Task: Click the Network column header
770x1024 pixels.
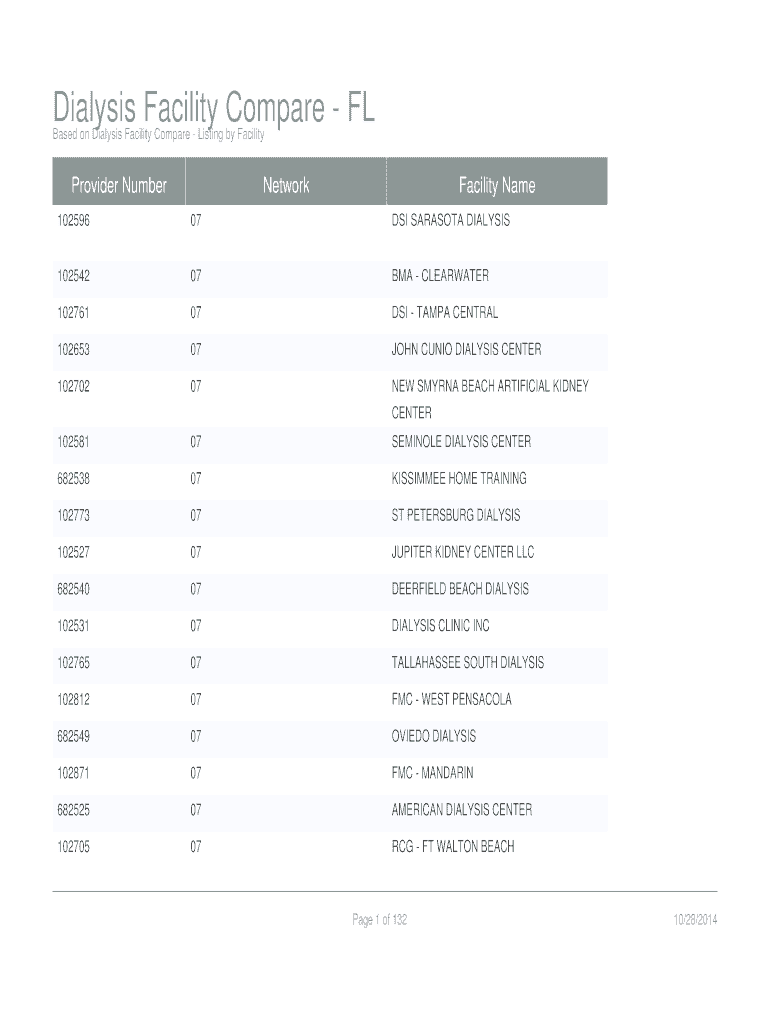Action: (286, 185)
